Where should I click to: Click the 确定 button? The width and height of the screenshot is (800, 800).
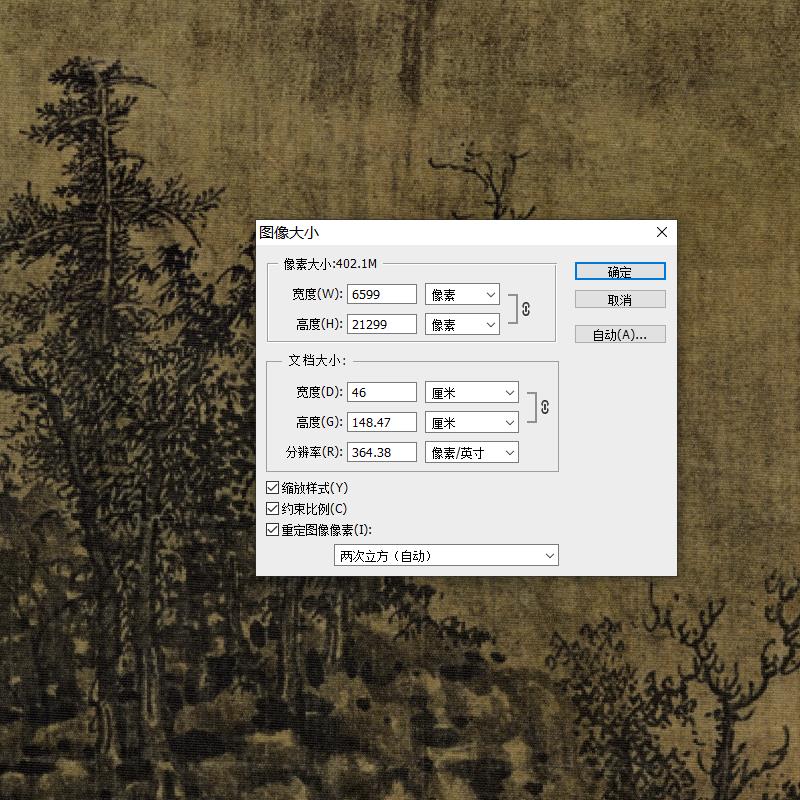[x=620, y=271]
